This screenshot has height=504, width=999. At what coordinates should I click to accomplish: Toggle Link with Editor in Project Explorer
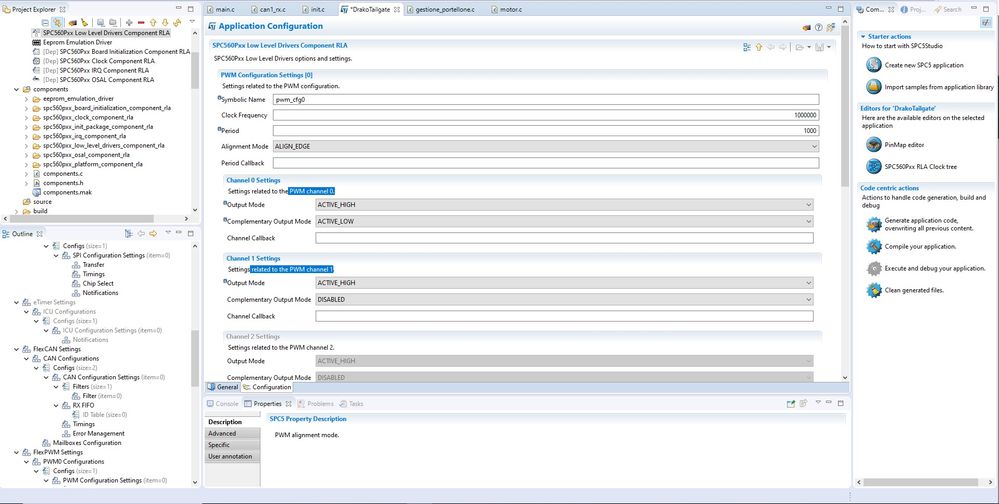[x=57, y=22]
